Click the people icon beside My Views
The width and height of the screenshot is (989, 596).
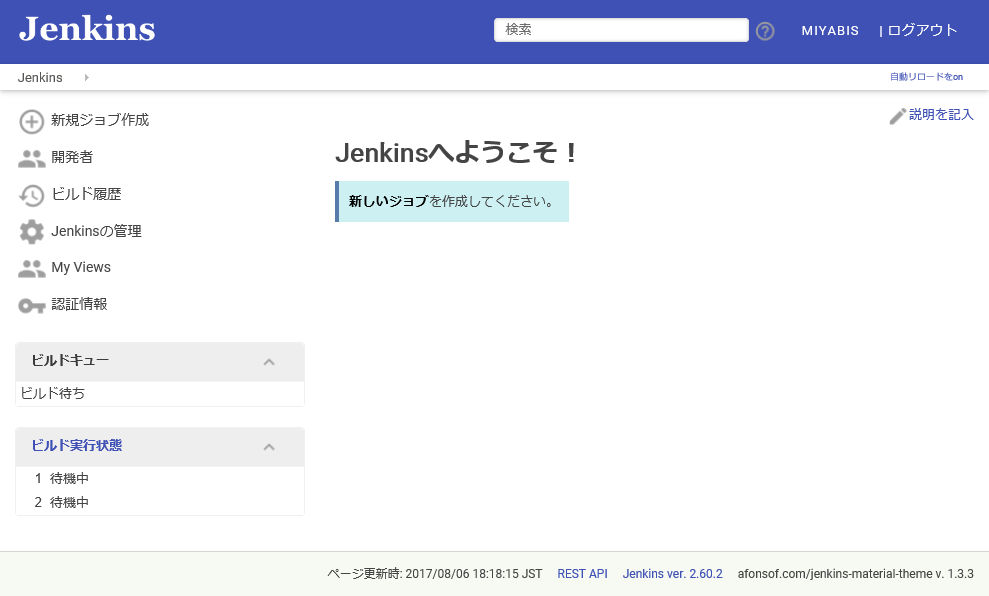[x=32, y=269]
